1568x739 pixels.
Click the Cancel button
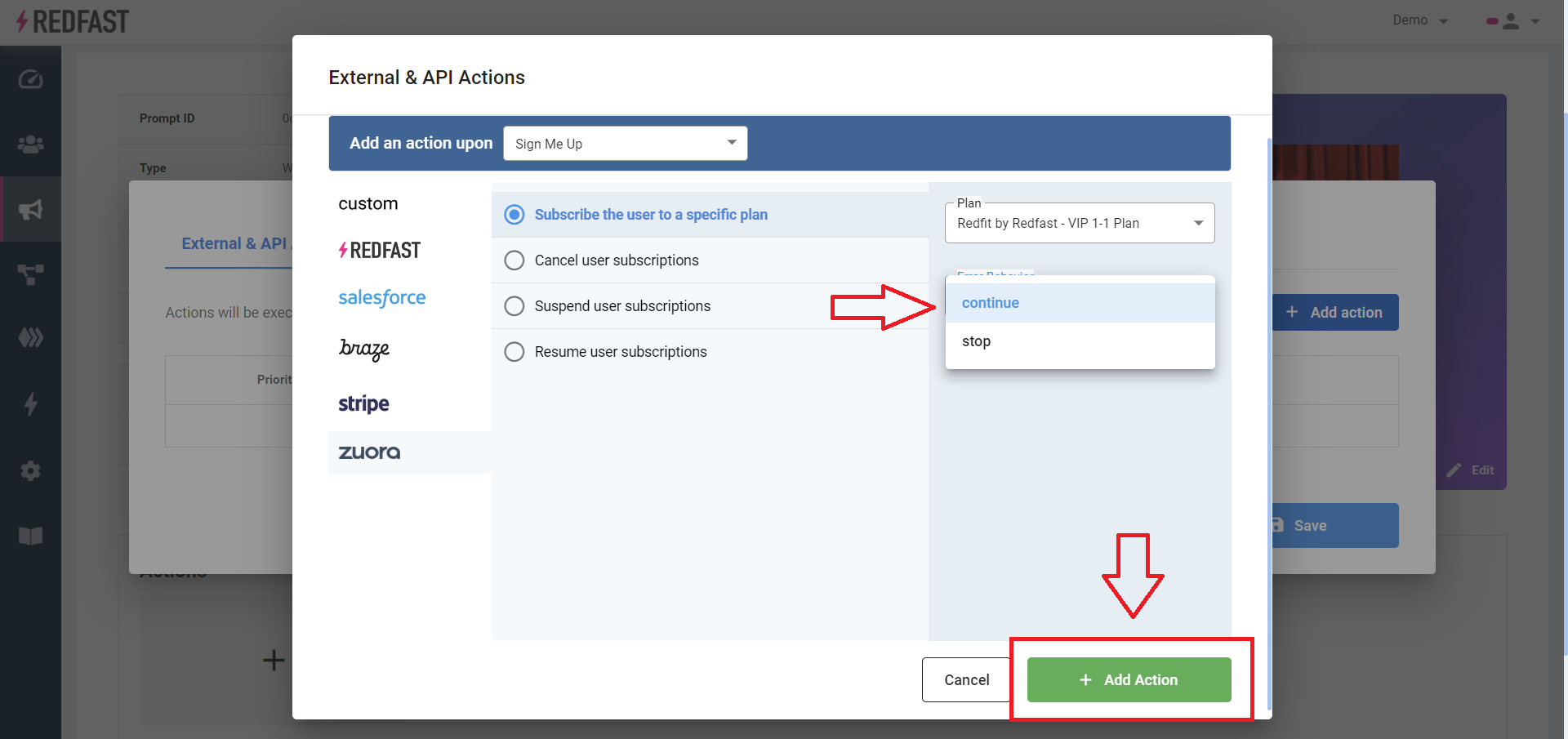pos(966,679)
